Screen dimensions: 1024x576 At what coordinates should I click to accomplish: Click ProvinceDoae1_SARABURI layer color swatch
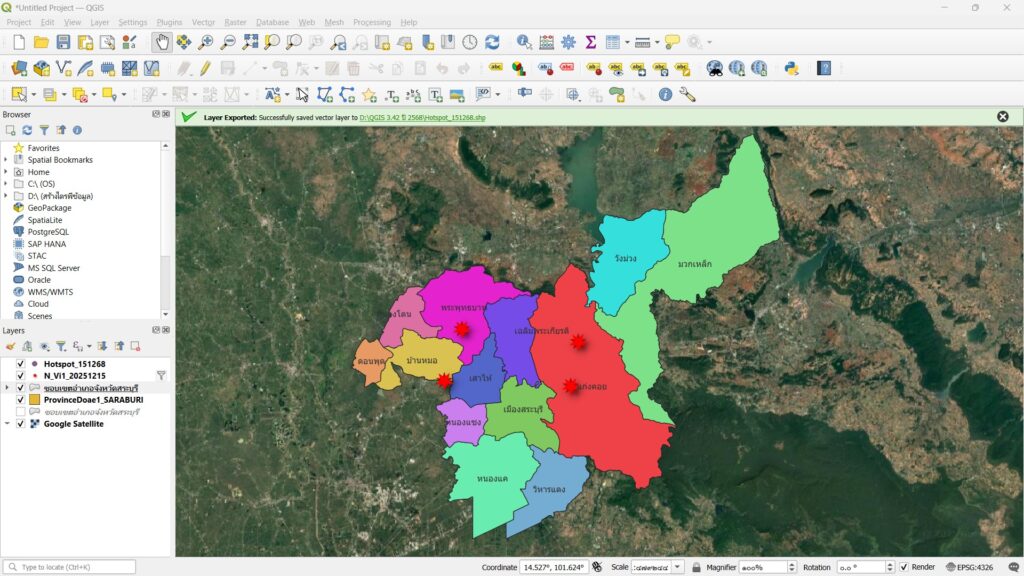click(x=34, y=400)
